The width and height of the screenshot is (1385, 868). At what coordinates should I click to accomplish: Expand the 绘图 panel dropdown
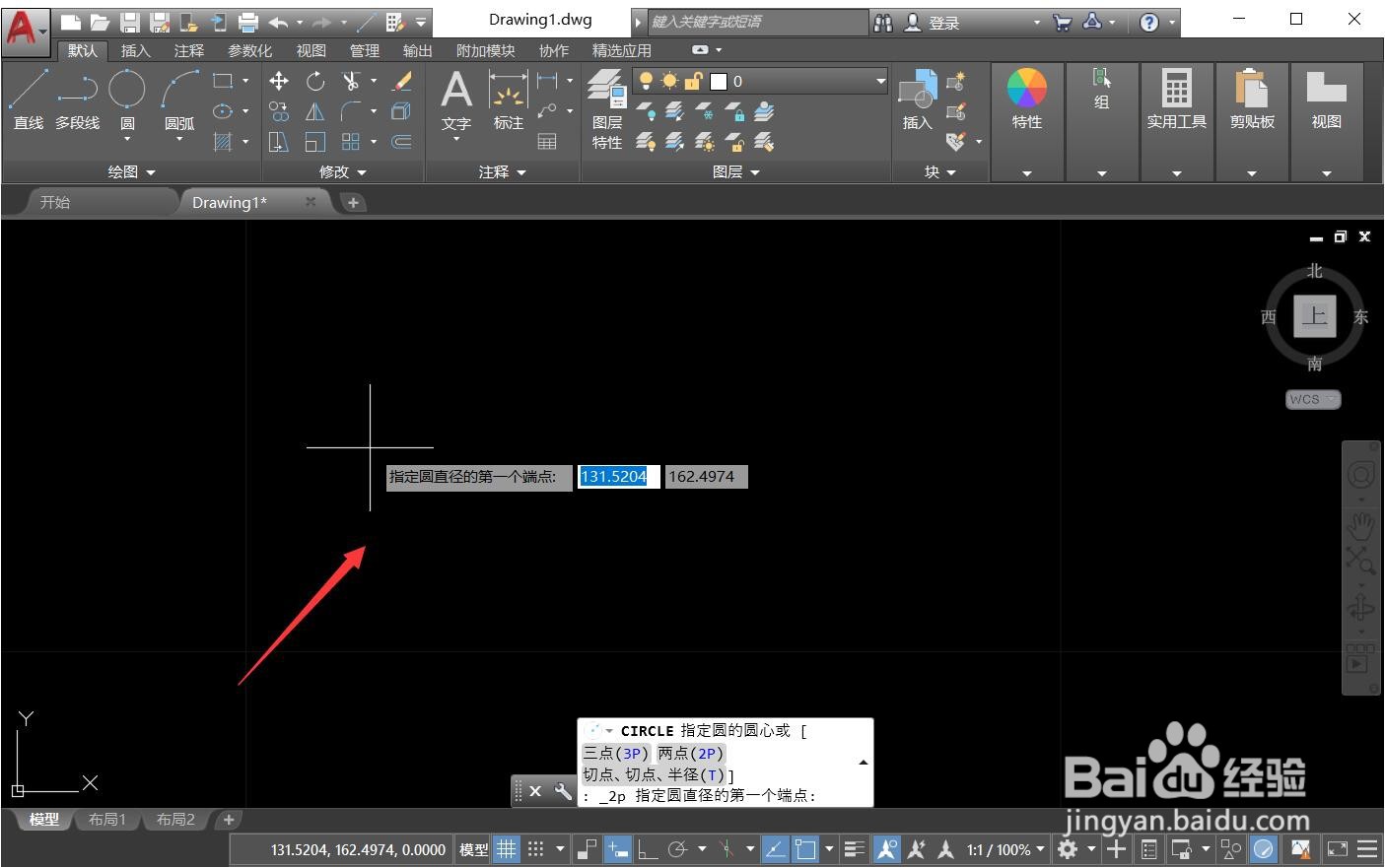click(x=131, y=171)
